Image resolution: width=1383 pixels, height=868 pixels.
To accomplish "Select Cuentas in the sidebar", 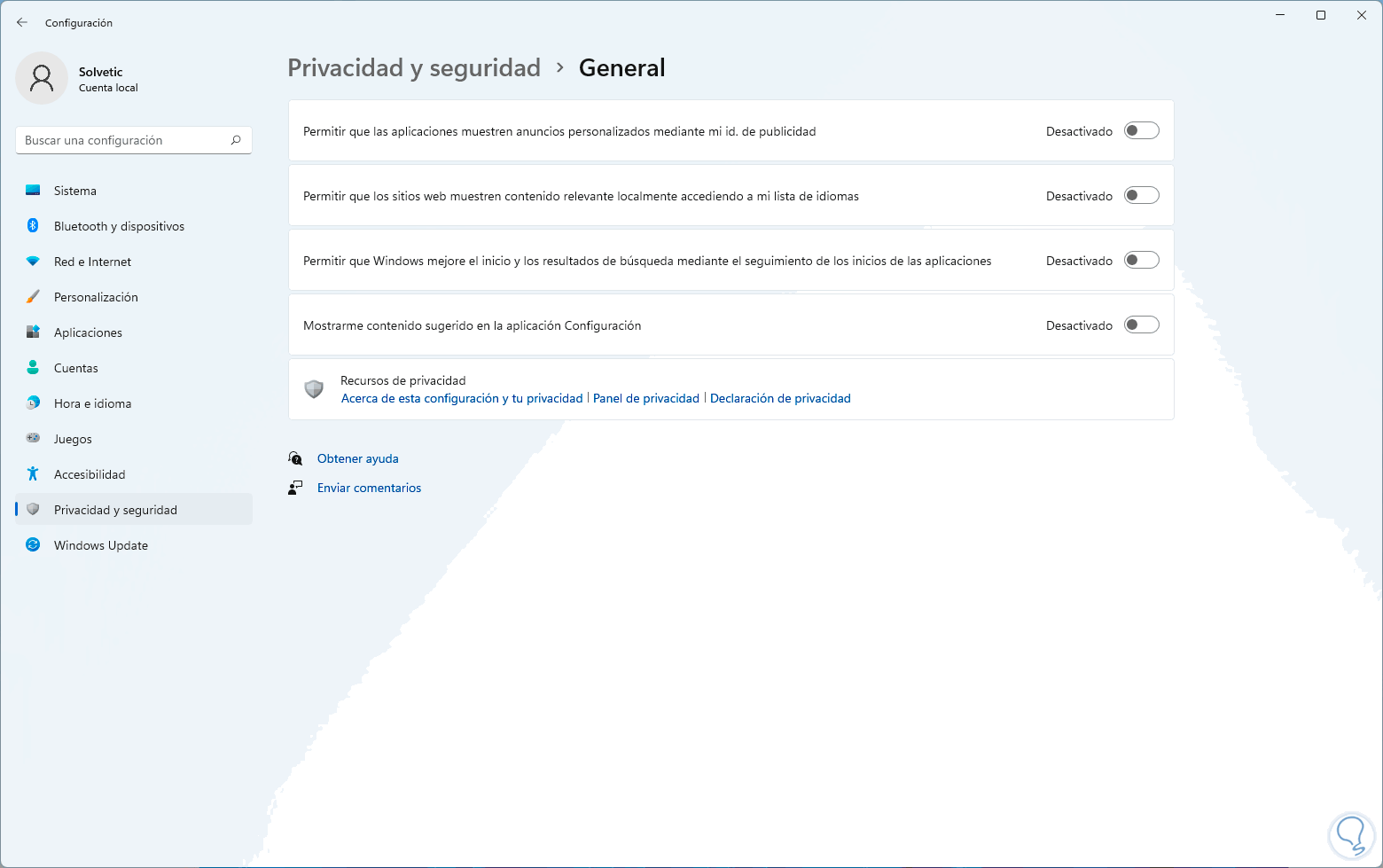I will pyautogui.click(x=76, y=368).
